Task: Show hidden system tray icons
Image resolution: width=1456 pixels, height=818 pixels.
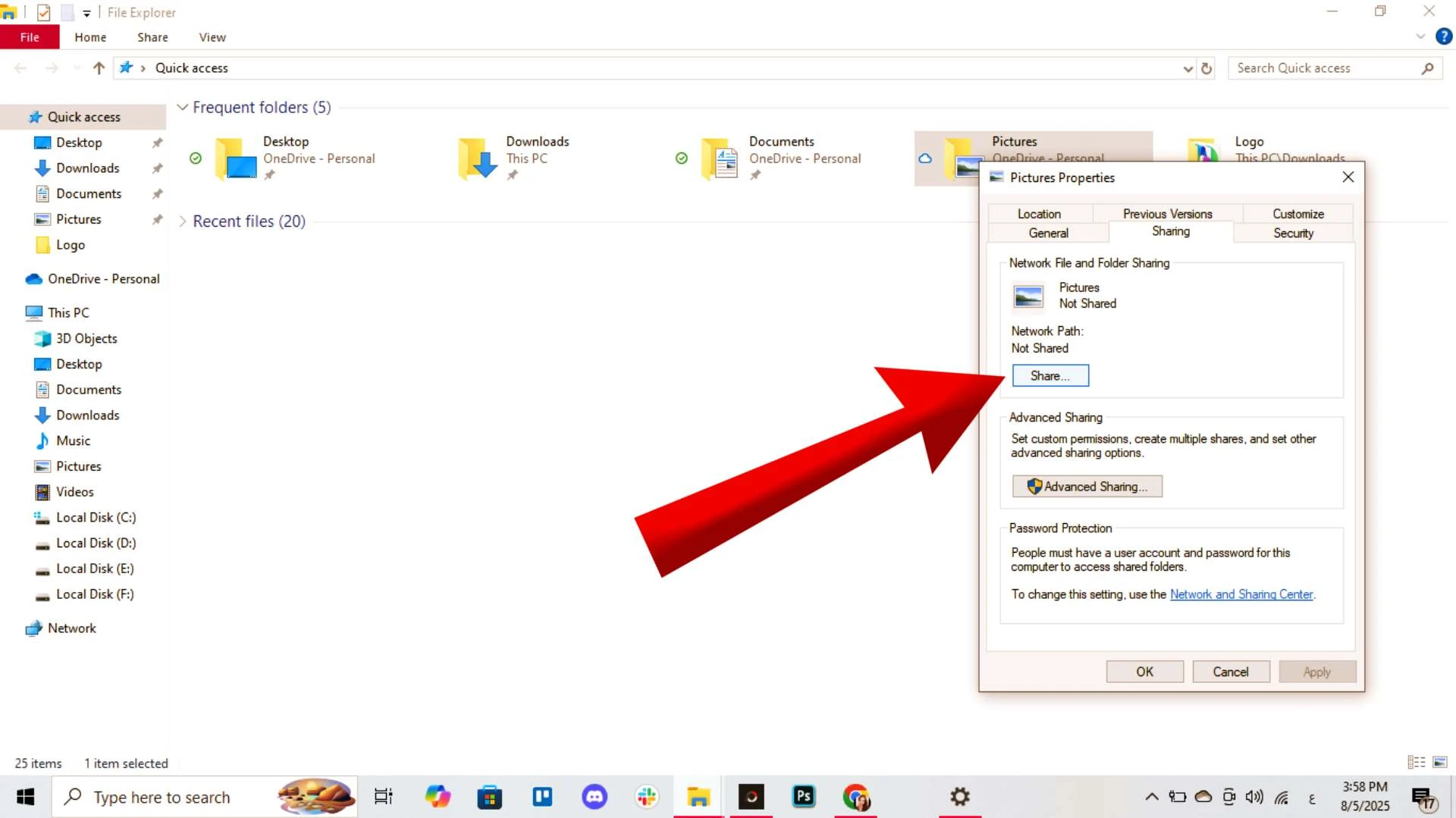Action: coord(1151,797)
